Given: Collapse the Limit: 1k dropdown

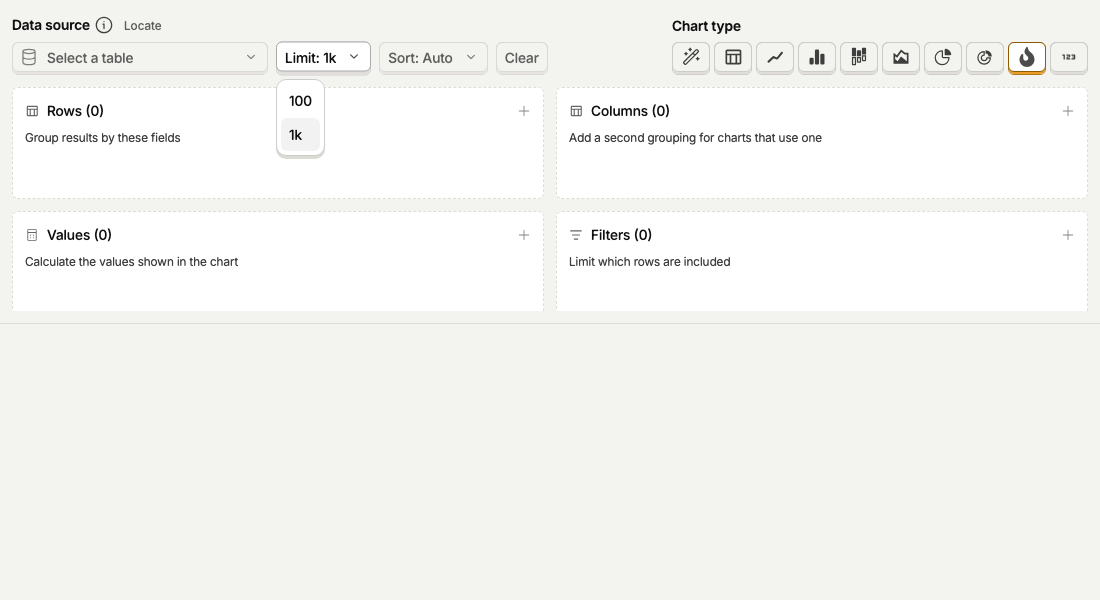Looking at the screenshot, I should (x=323, y=58).
